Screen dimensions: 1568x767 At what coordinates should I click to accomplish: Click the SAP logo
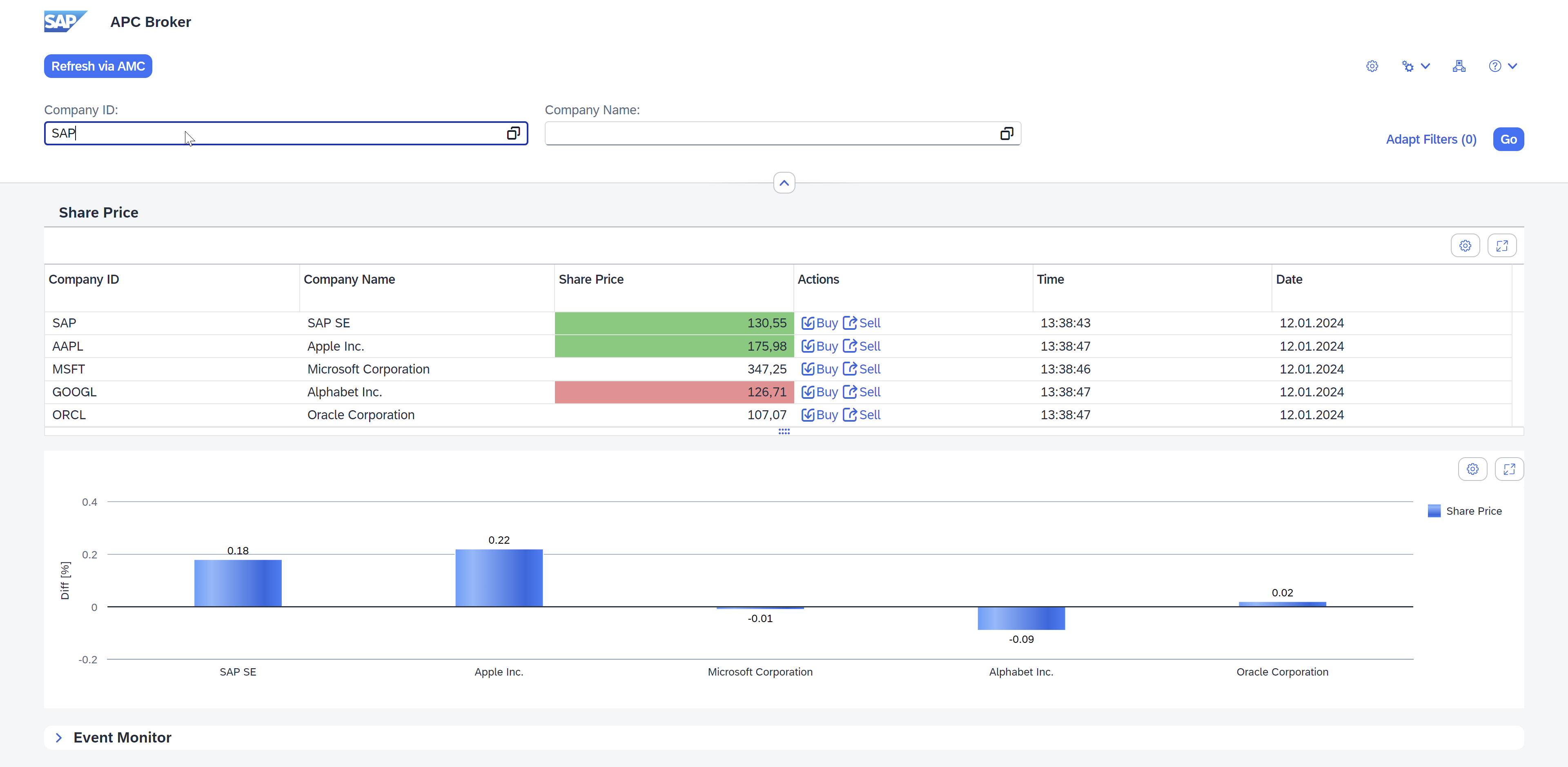65,21
